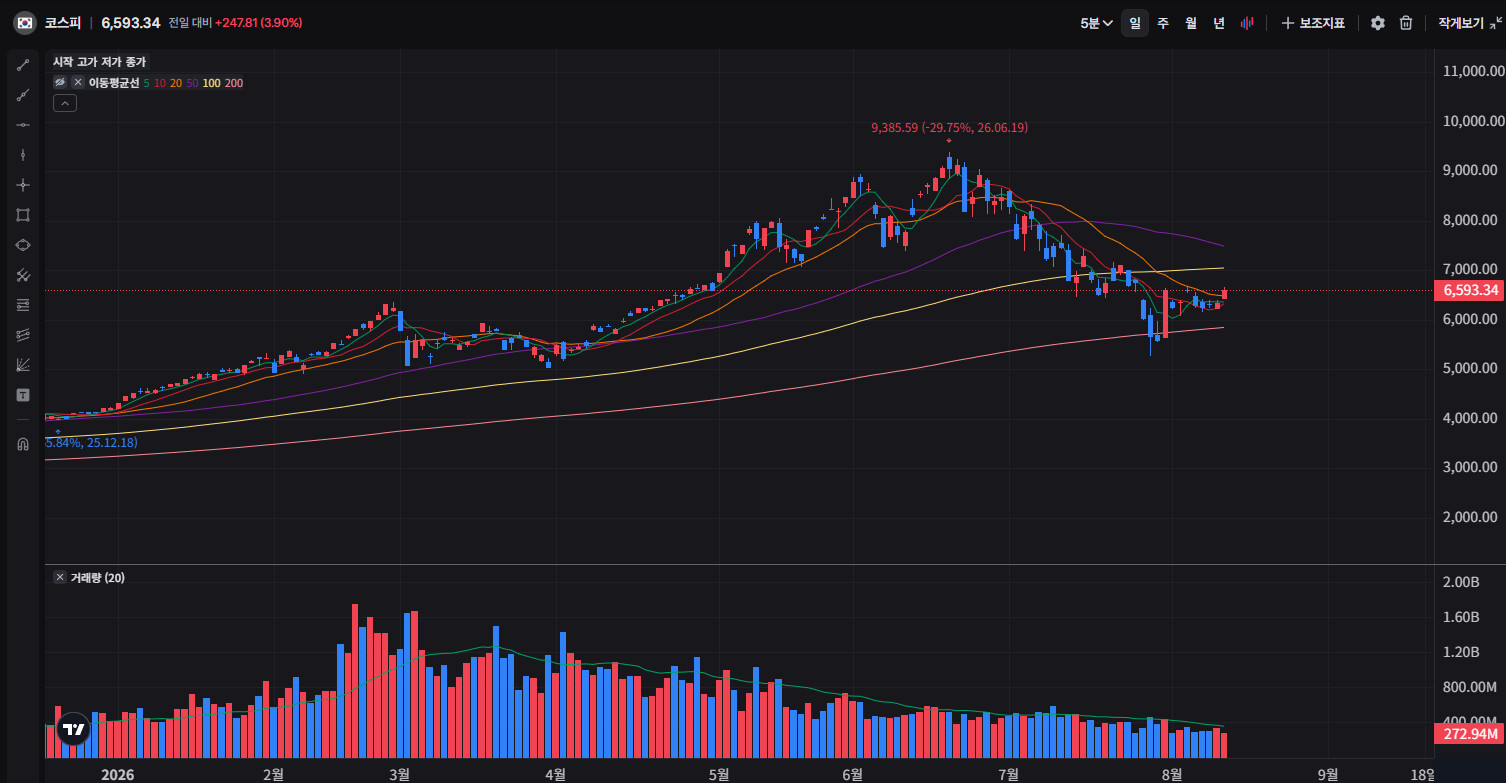Switch to the daily 일 timeframe
The image size is (1506, 783).
pos(1135,23)
